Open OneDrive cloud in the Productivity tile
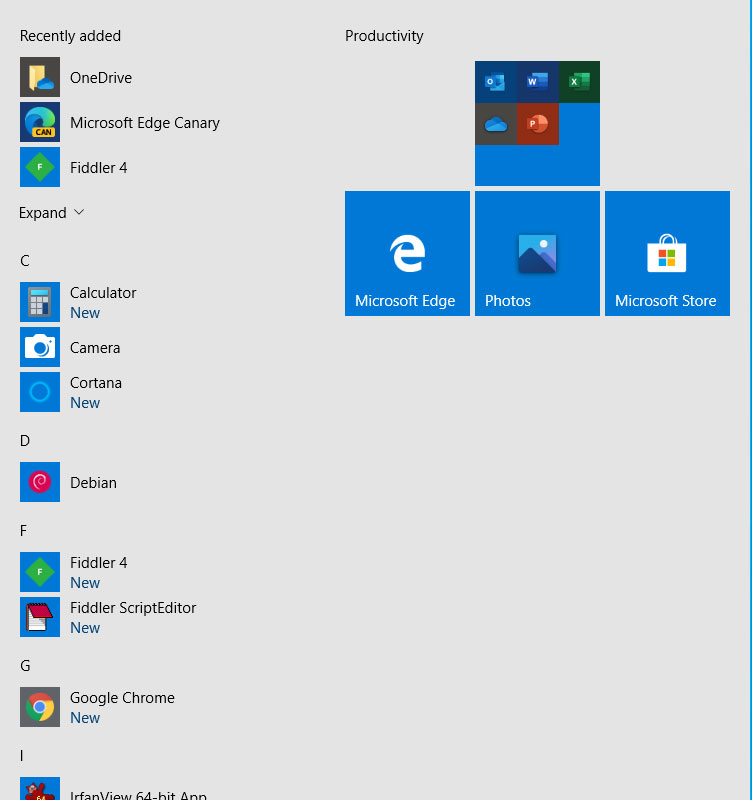 tap(495, 124)
